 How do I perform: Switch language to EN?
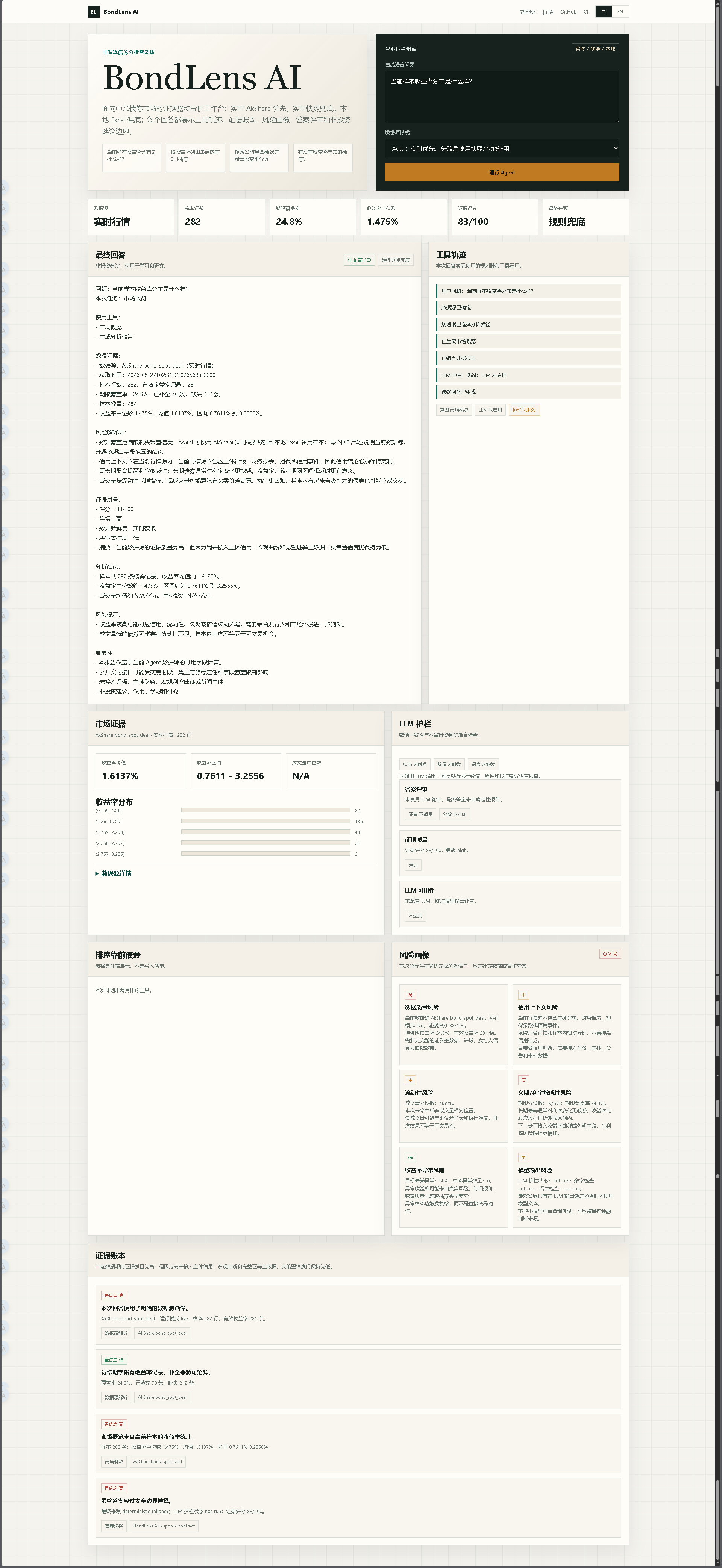click(620, 12)
